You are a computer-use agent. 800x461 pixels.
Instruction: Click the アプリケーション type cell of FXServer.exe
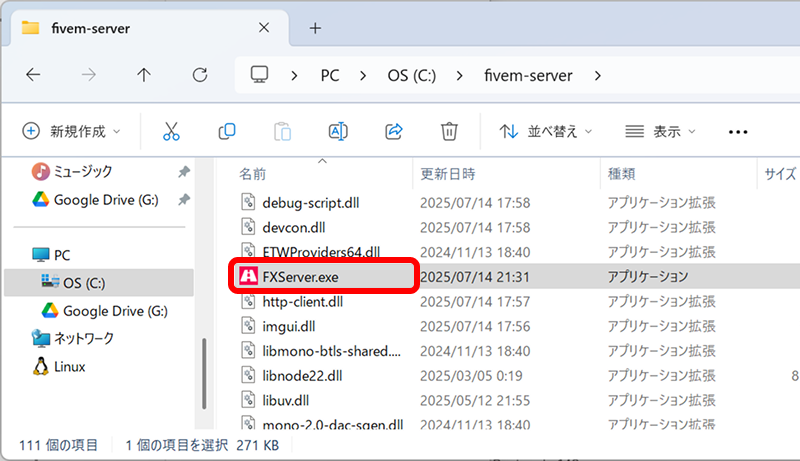(x=648, y=277)
